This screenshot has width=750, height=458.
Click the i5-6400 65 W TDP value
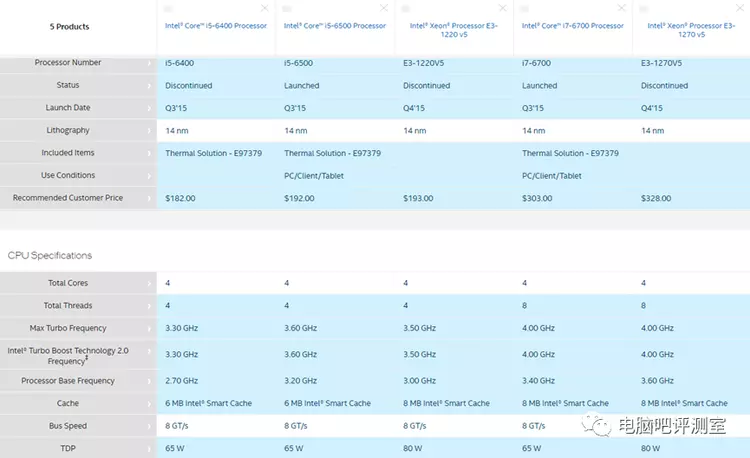(x=175, y=448)
